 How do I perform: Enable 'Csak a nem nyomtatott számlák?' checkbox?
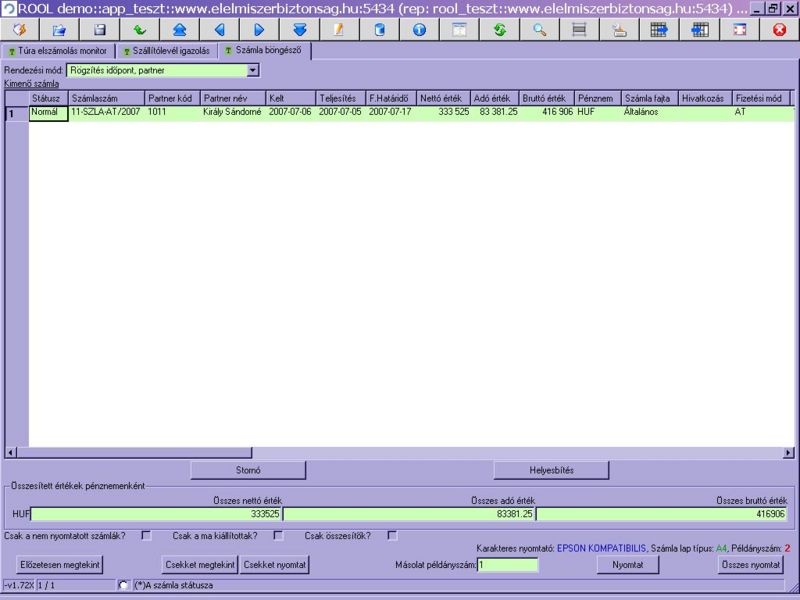[146, 535]
